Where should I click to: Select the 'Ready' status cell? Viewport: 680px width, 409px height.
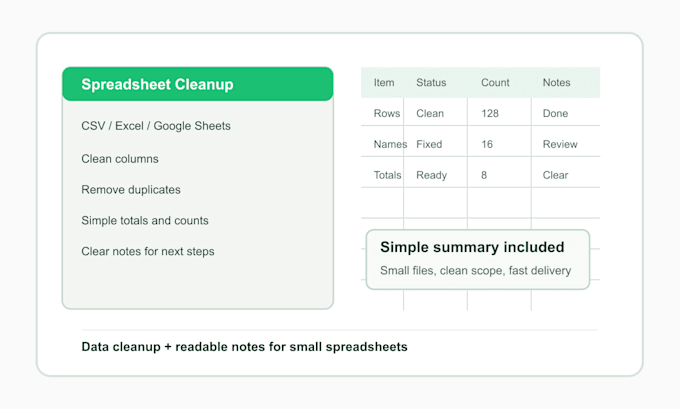[432, 175]
